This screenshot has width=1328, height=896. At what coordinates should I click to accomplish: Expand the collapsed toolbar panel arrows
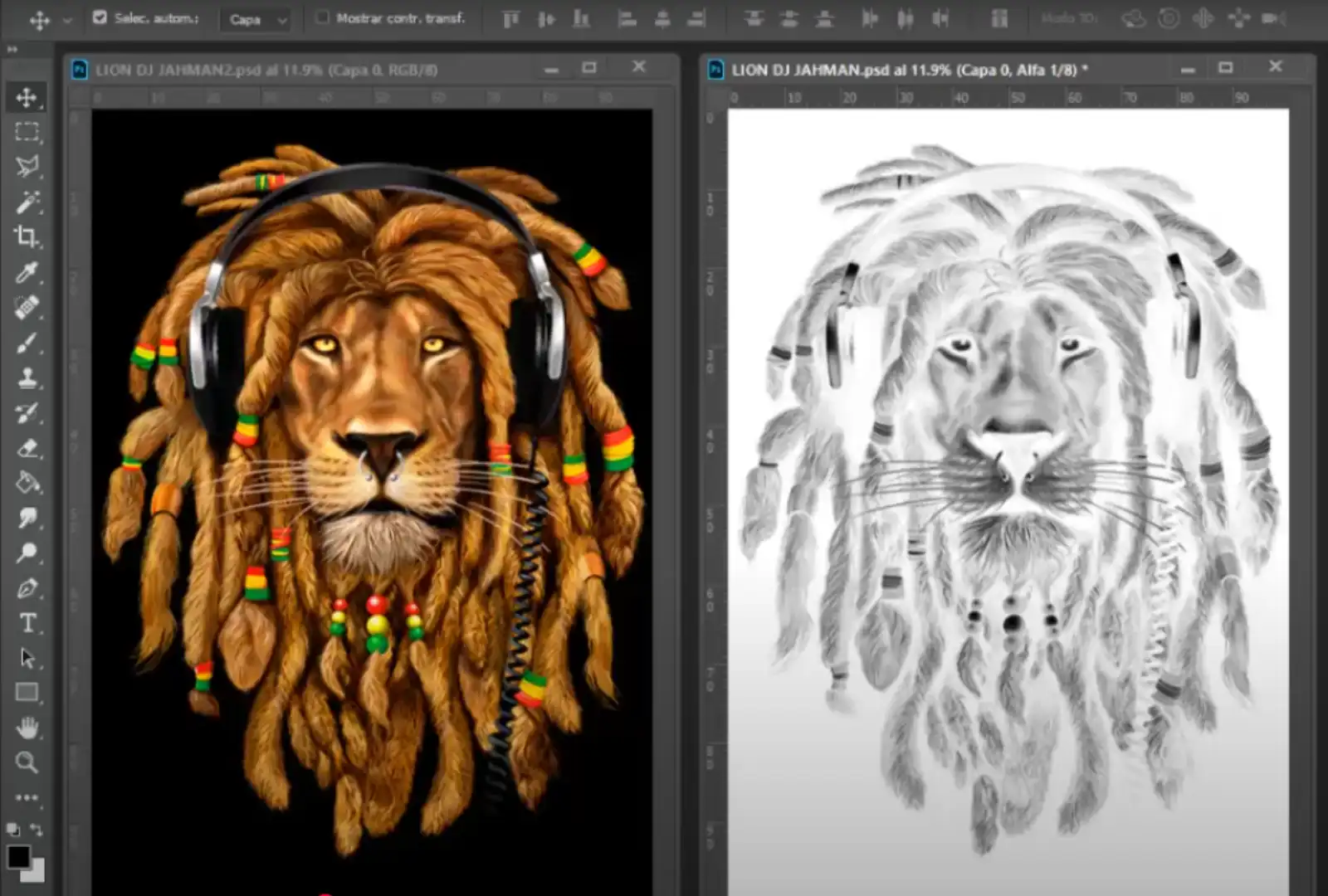click(12, 50)
